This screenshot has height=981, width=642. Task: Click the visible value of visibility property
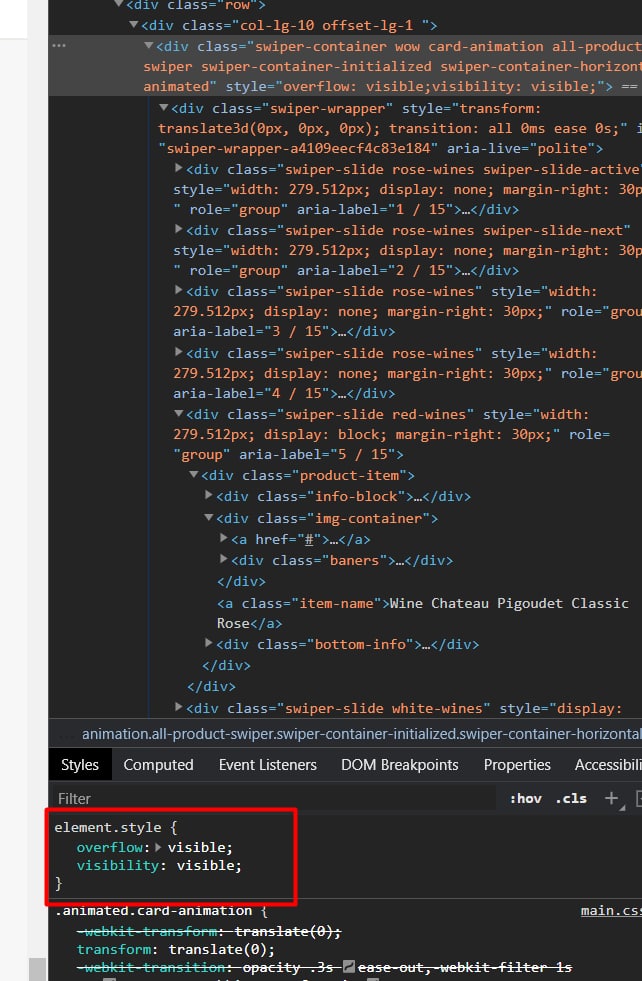(x=206, y=865)
